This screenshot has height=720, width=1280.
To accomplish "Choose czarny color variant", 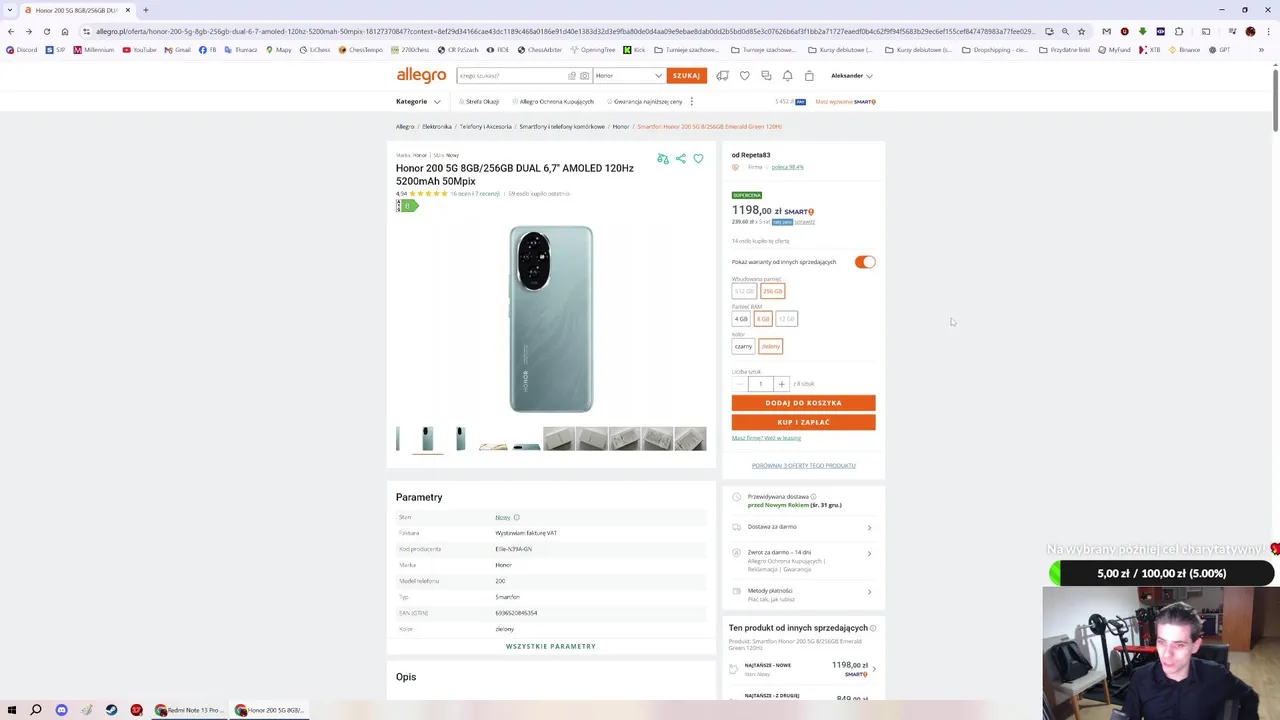I will pyautogui.click(x=743, y=346).
